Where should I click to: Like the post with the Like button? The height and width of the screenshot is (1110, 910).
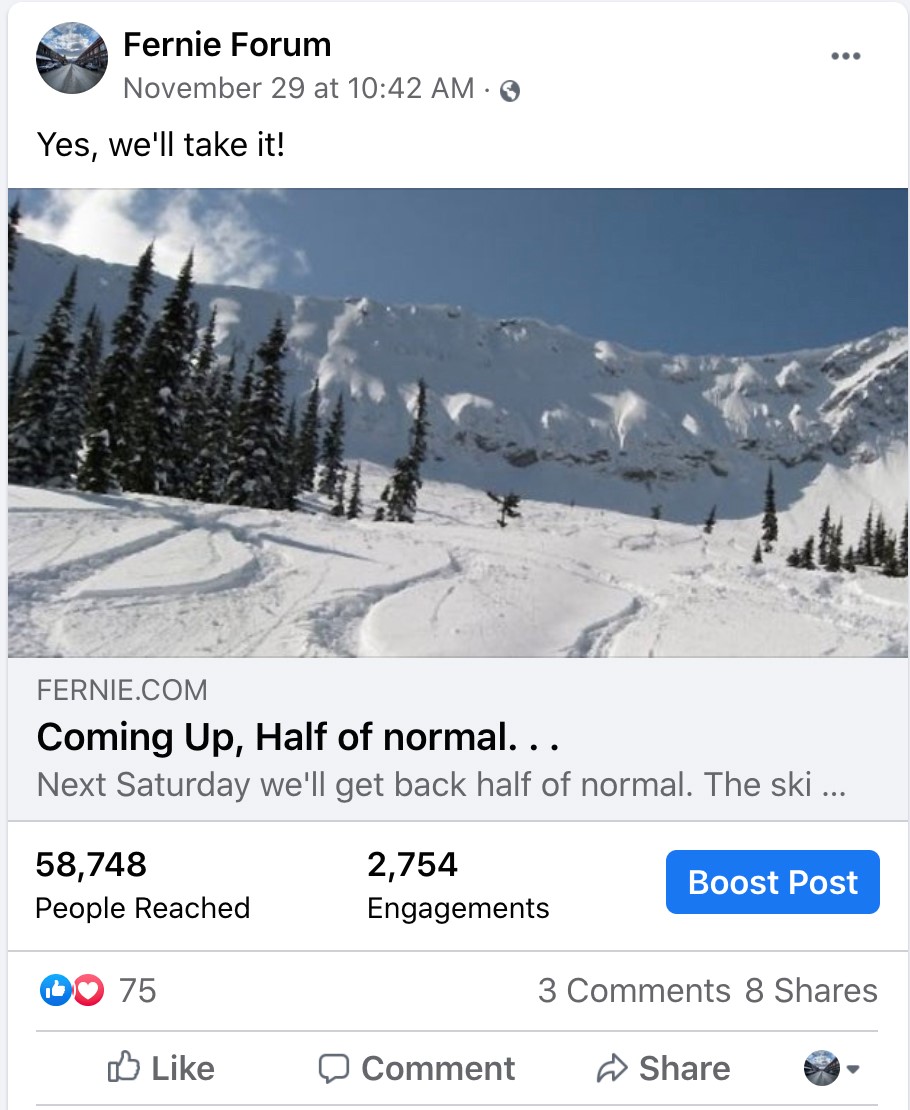coord(161,1068)
